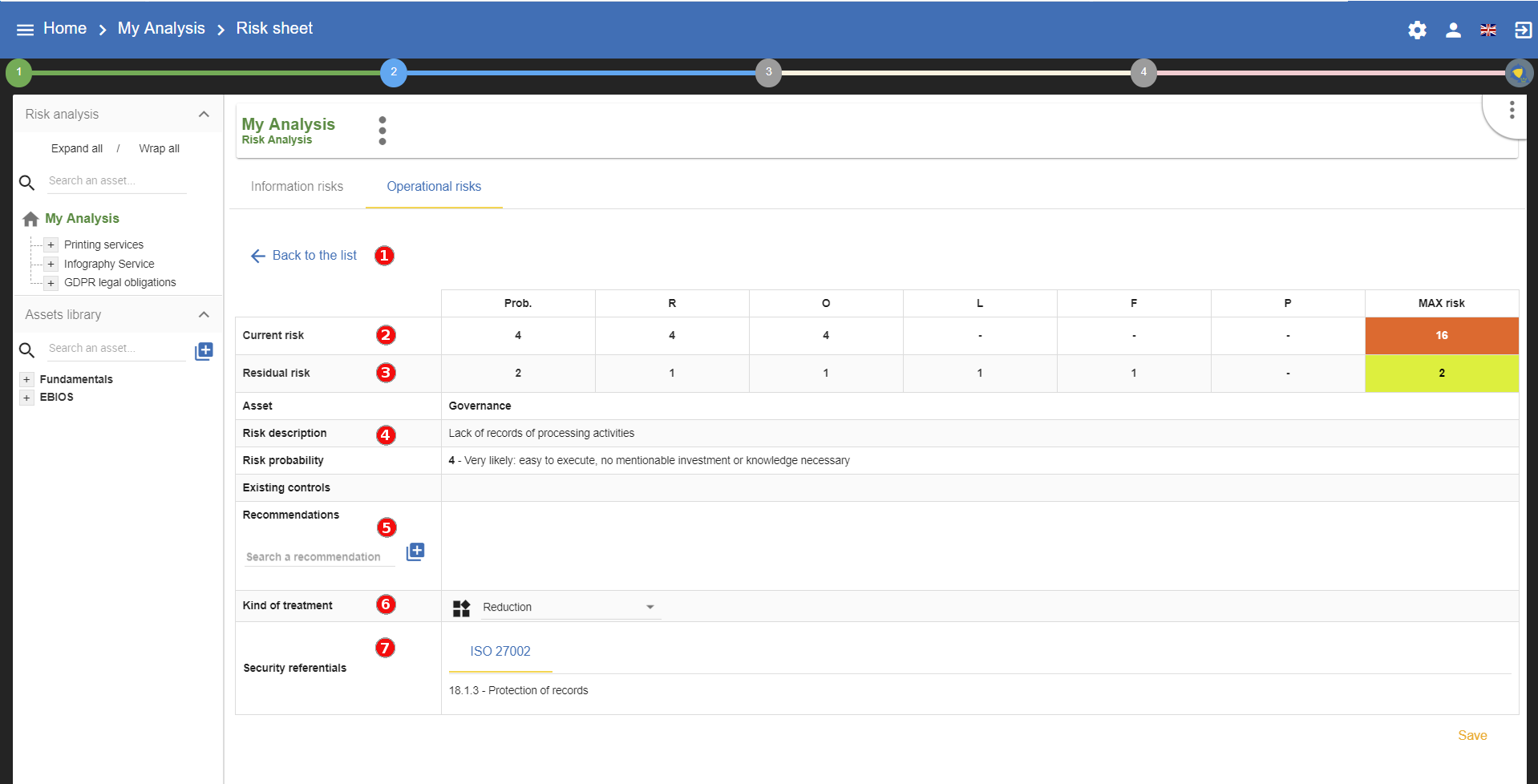Open the three-dot menu beside My Analysis title

click(x=382, y=131)
